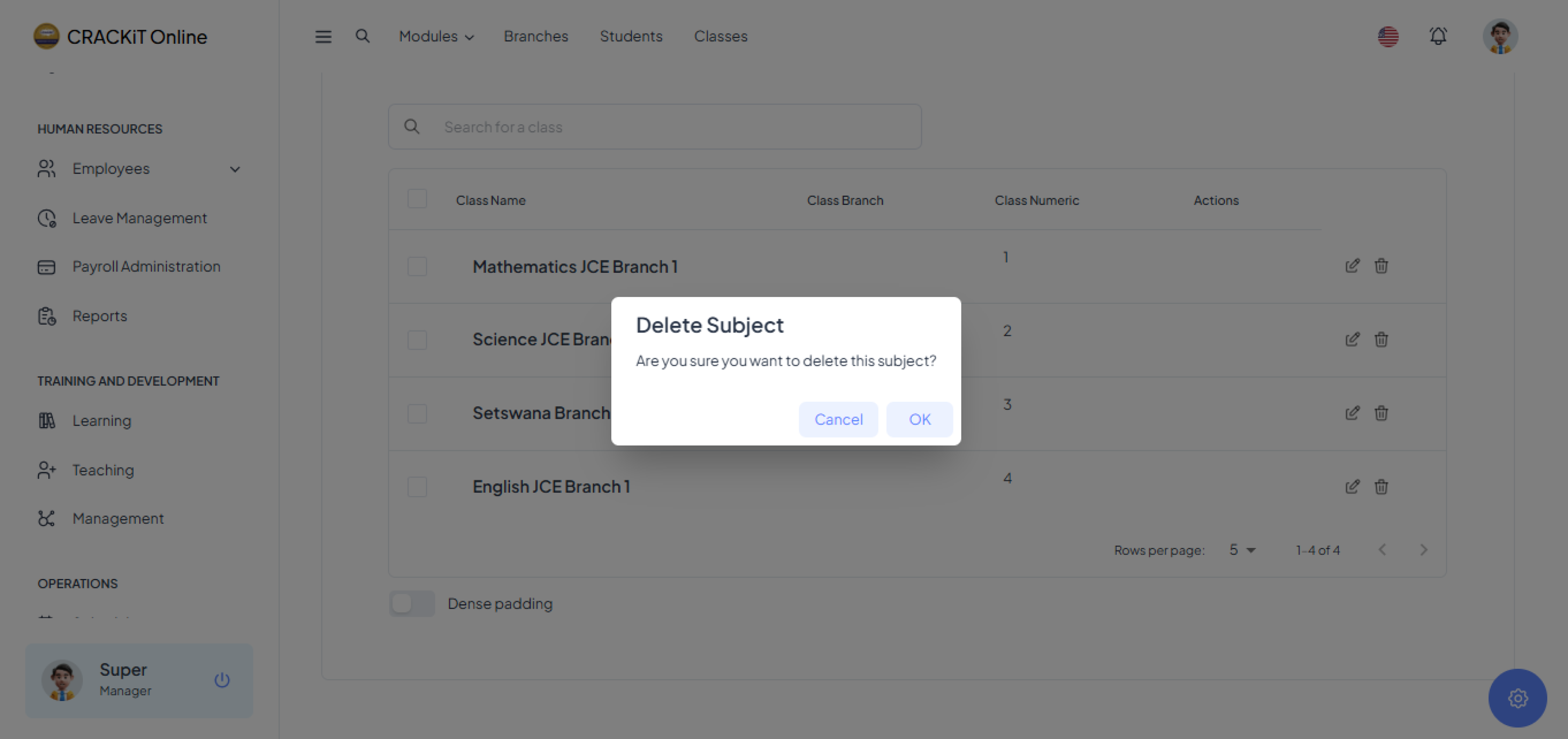Click the top bar search icon
The height and width of the screenshot is (739, 1568).
click(362, 36)
